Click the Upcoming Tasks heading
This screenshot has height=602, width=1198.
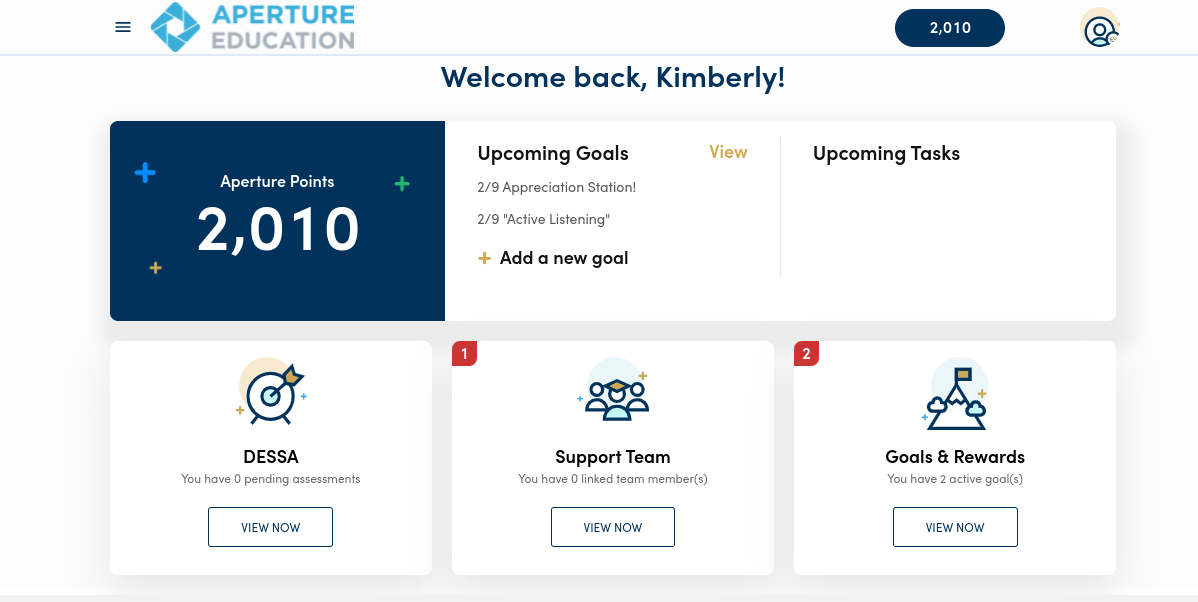pos(886,154)
